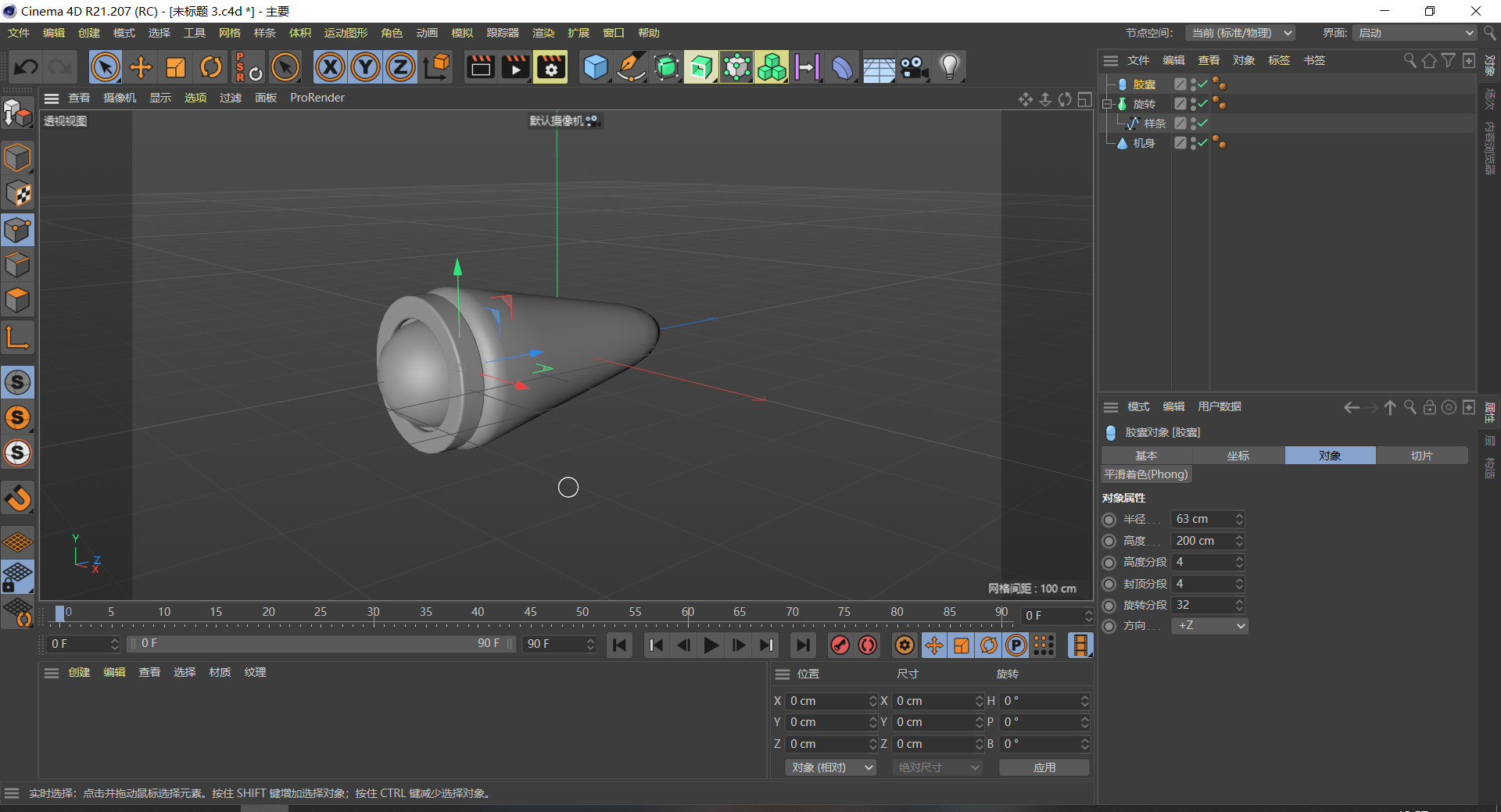
Task: Select the Move tool in top toolbar
Action: (x=141, y=68)
